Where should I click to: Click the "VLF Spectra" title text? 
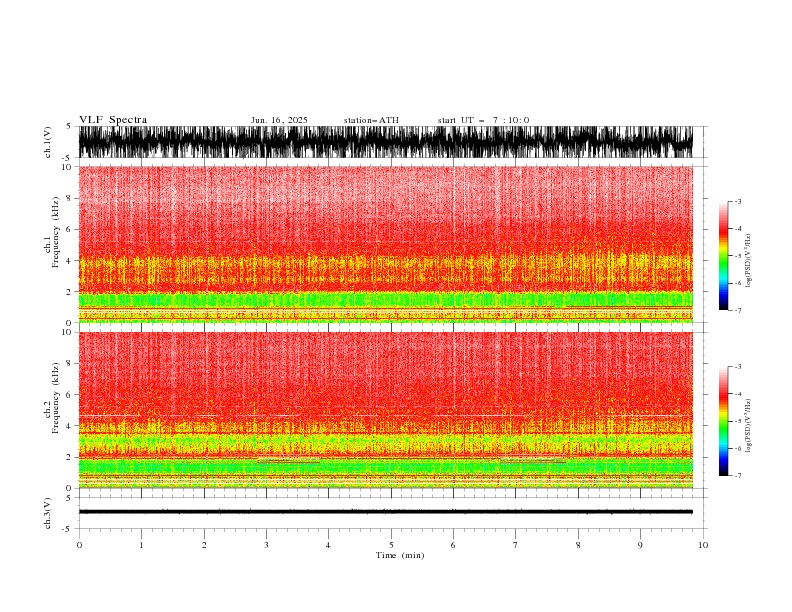113,120
